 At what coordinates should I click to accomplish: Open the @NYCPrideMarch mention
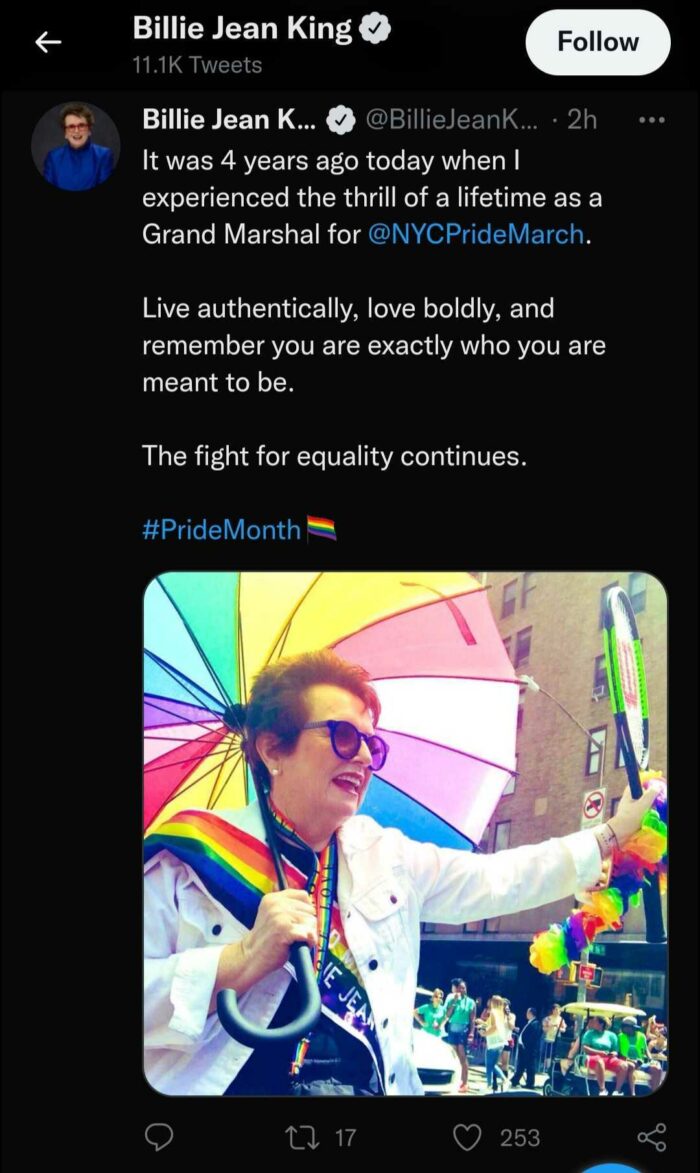click(476, 234)
